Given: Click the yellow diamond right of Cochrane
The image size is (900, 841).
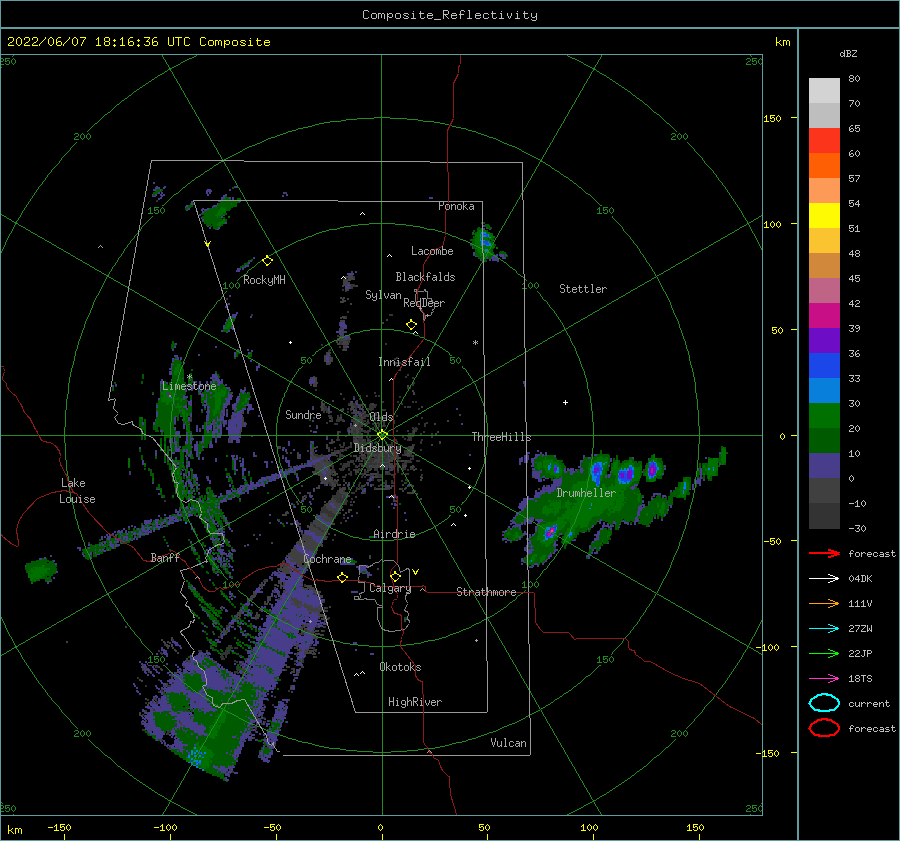Looking at the screenshot, I should [x=343, y=578].
